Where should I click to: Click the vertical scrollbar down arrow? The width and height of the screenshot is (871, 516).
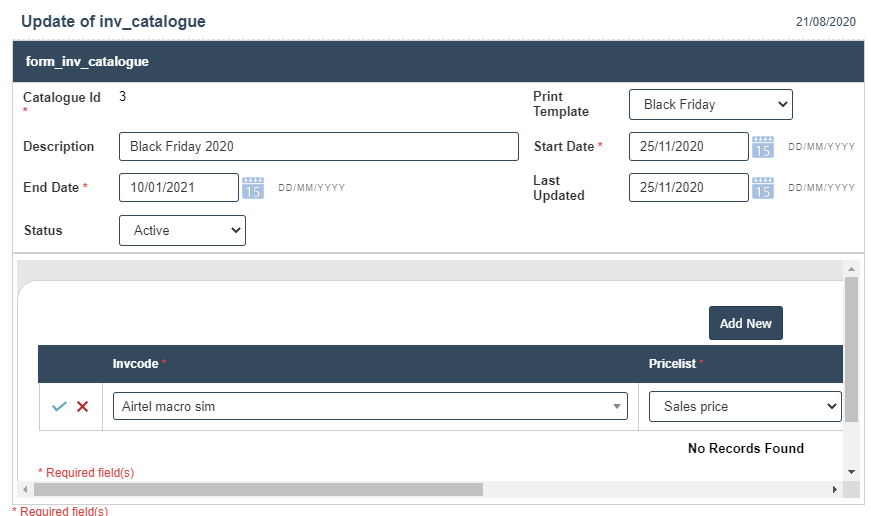tap(852, 471)
